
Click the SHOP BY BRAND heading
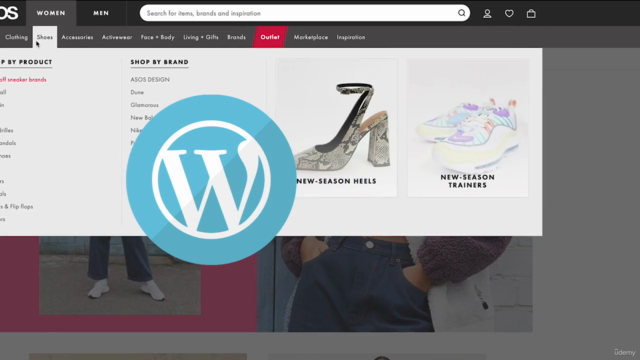pyautogui.click(x=160, y=62)
